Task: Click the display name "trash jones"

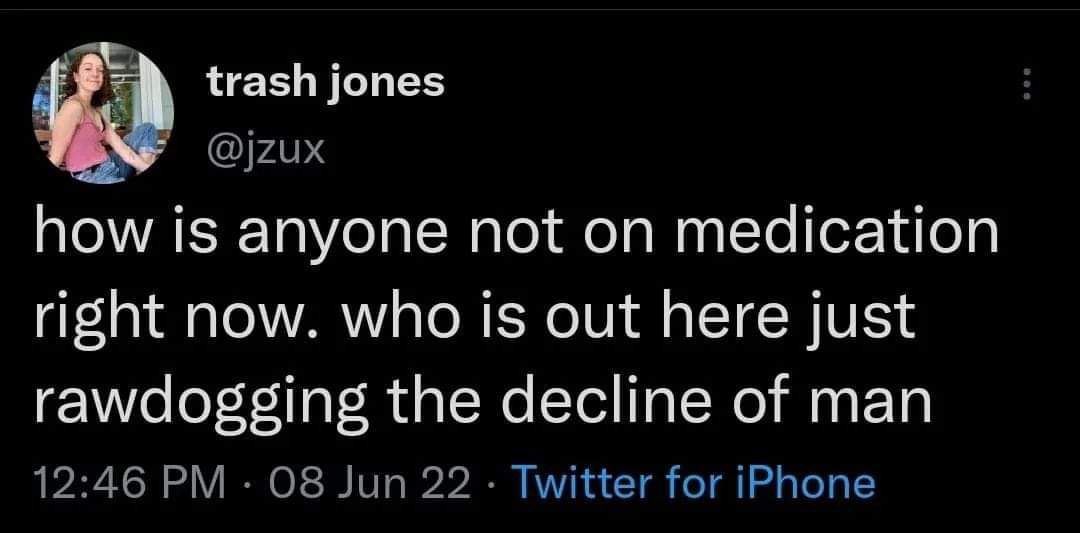Action: click(x=325, y=84)
